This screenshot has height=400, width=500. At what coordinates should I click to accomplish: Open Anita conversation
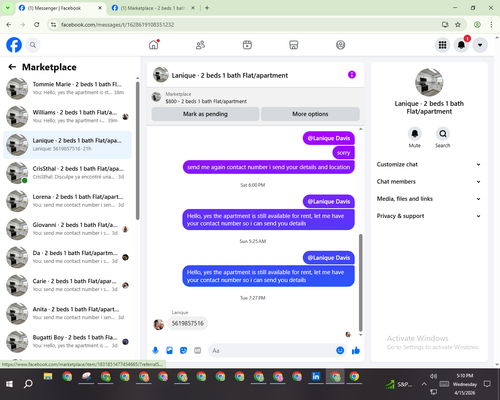(x=67, y=314)
